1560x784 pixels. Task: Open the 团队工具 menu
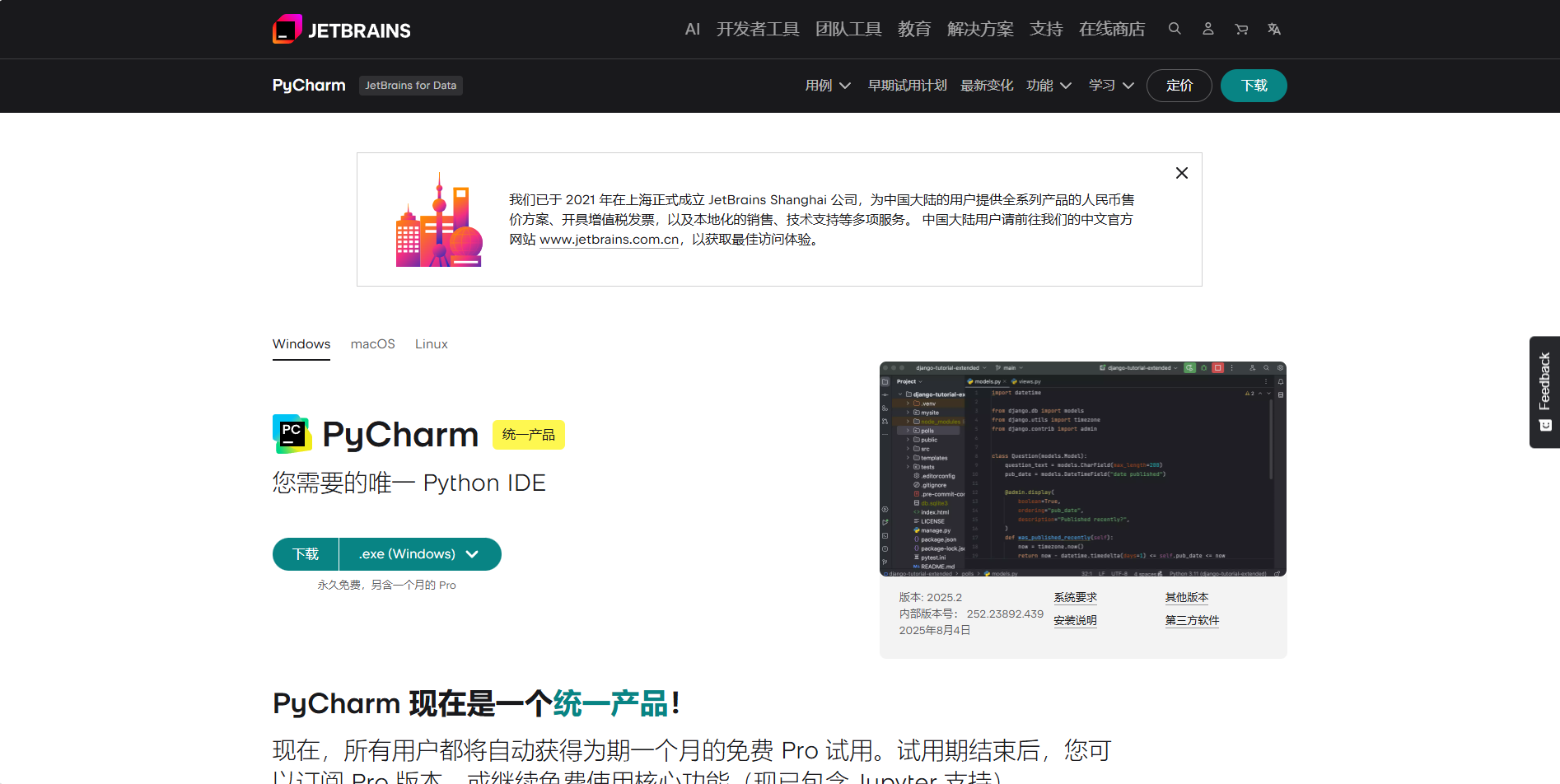pyautogui.click(x=848, y=30)
